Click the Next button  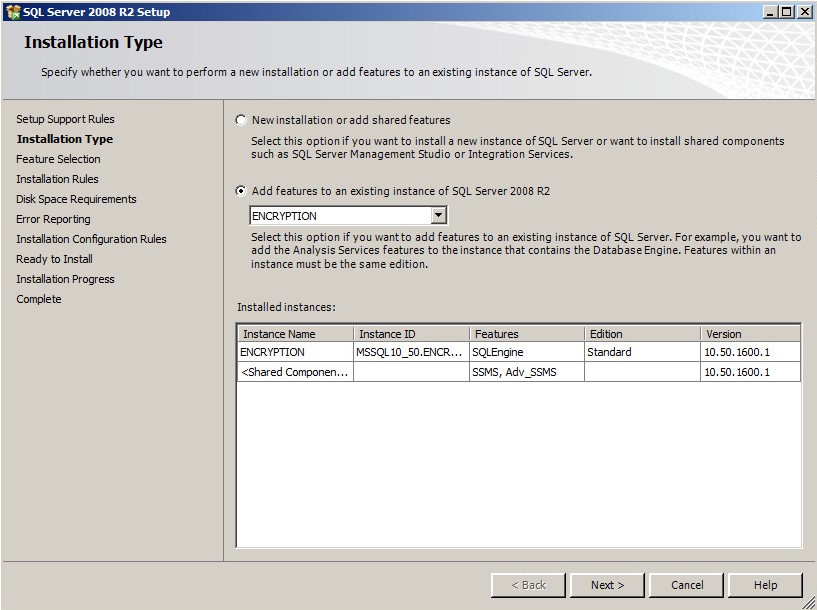coord(607,585)
